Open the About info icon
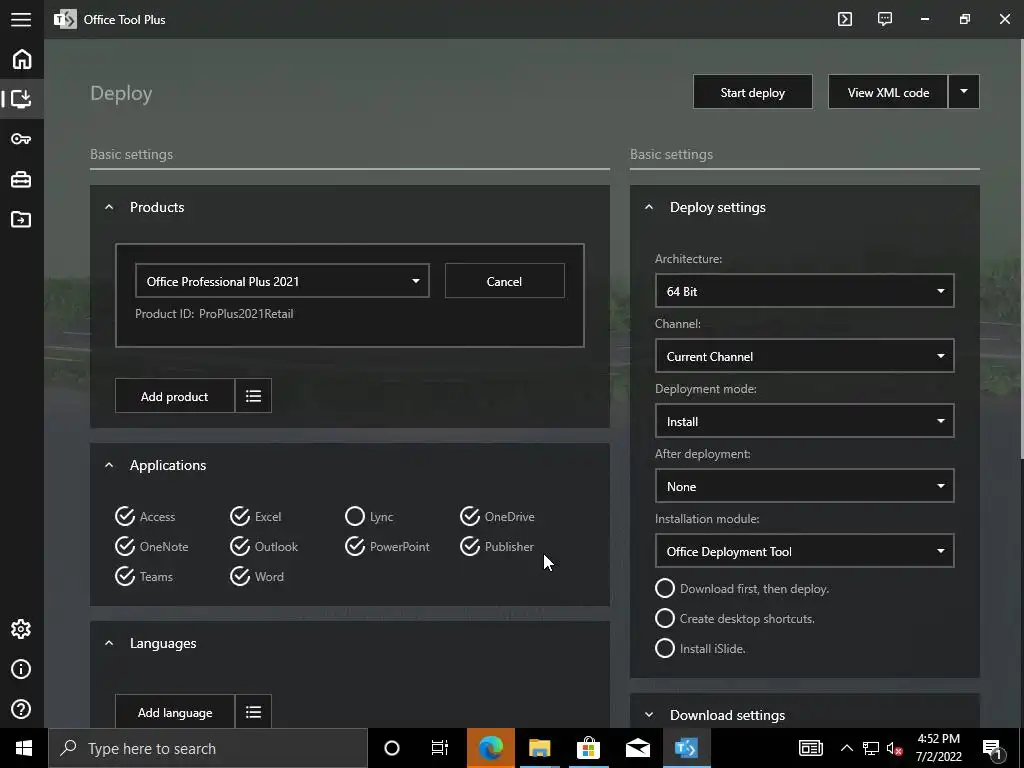Screen dimensions: 1024x768 pos(21,669)
